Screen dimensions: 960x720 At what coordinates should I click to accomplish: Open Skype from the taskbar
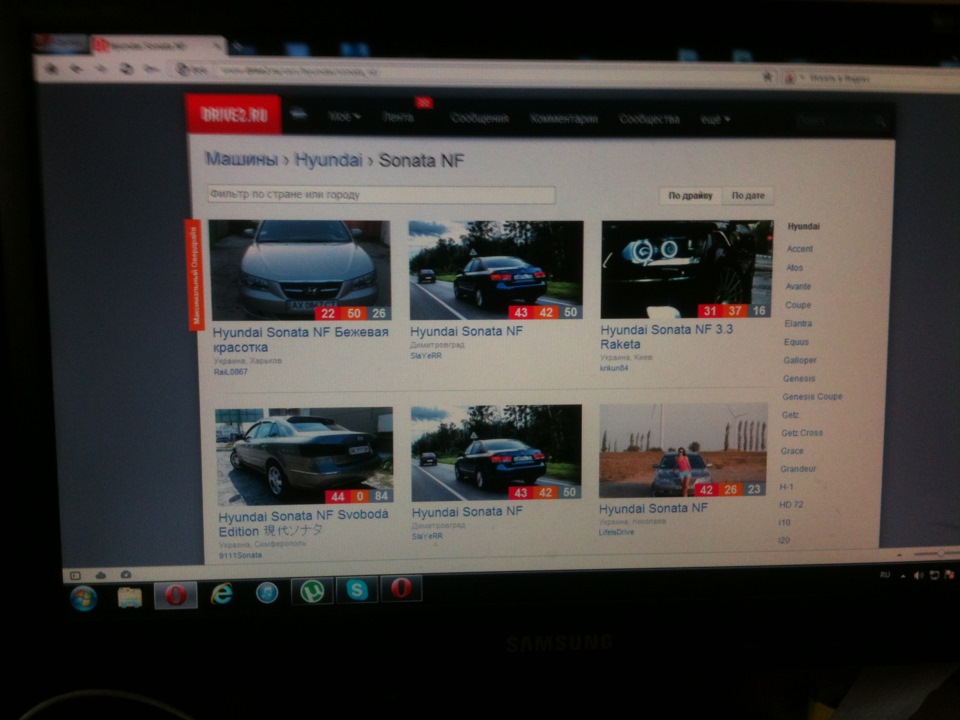pyautogui.click(x=357, y=590)
